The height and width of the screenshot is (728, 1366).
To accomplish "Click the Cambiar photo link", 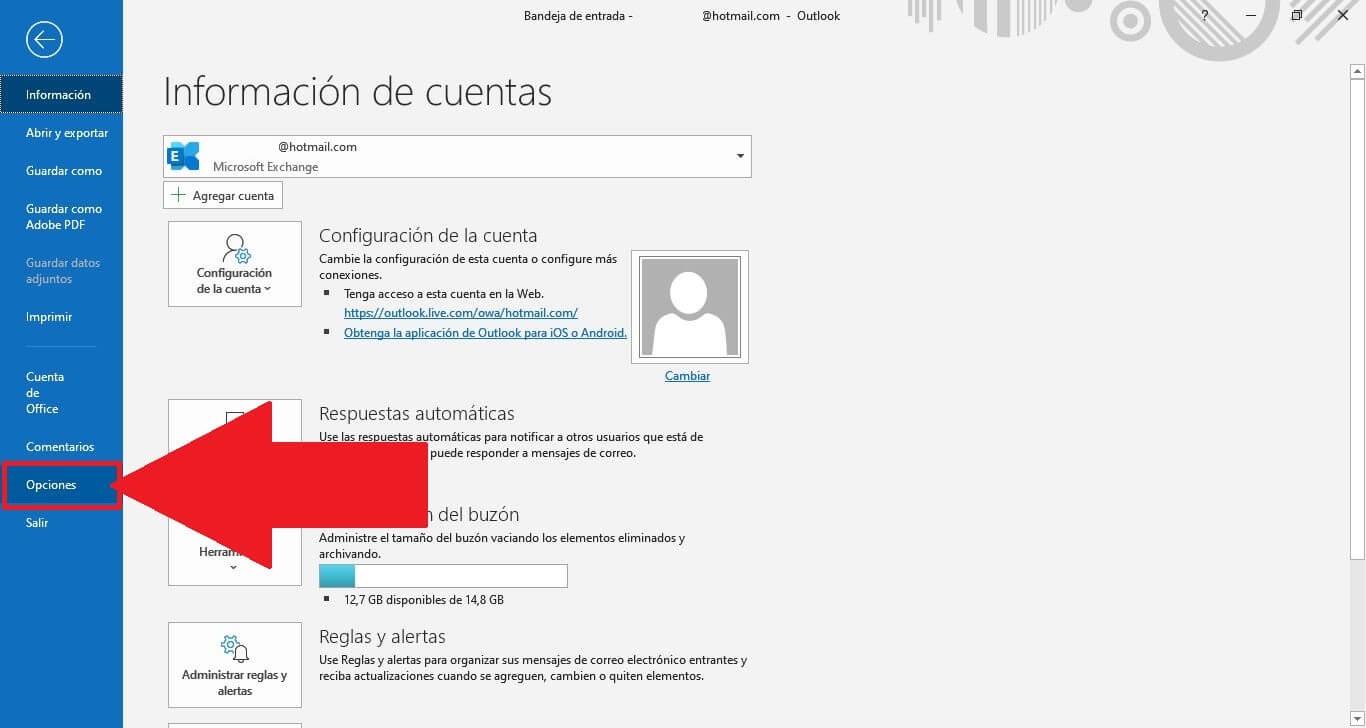I will [687, 376].
